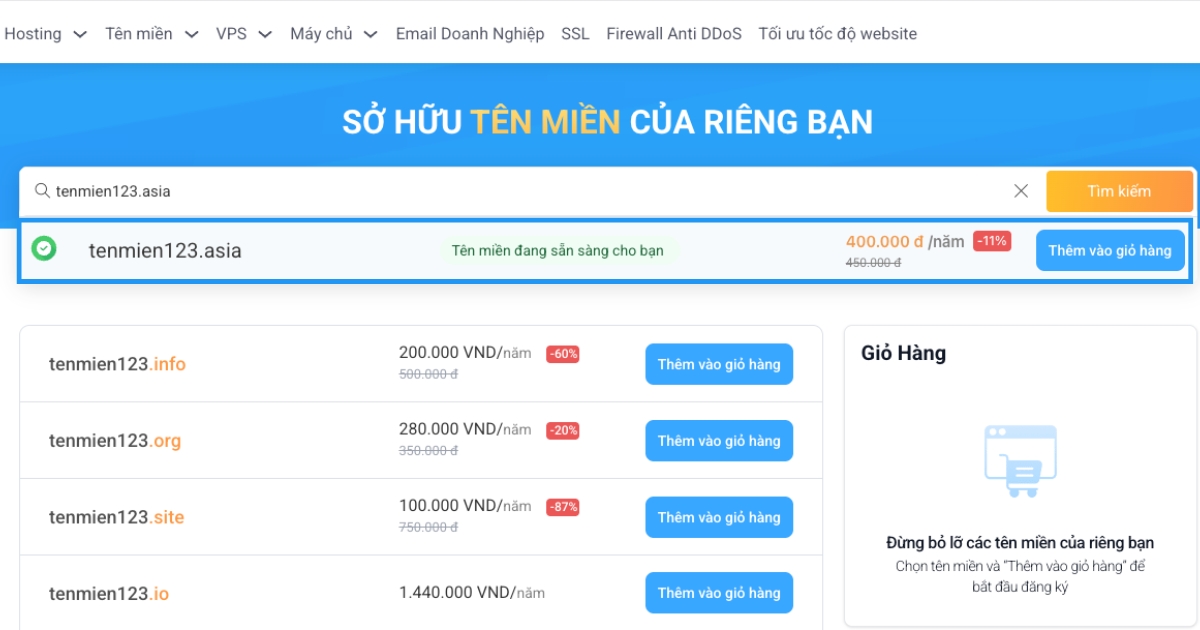1200x630 pixels.
Task: Open Tối ưu tốc độ website page
Action: tap(837, 33)
